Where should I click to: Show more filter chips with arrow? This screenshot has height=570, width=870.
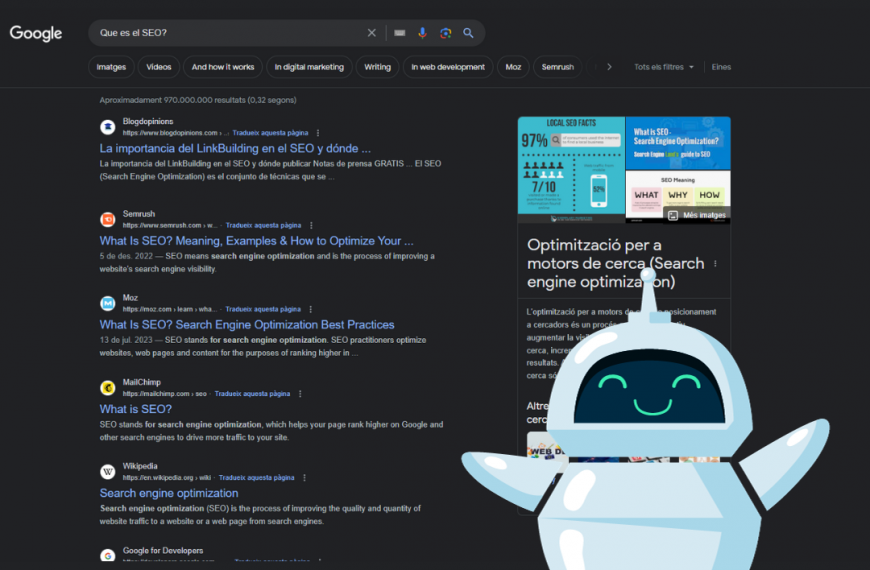(x=609, y=67)
